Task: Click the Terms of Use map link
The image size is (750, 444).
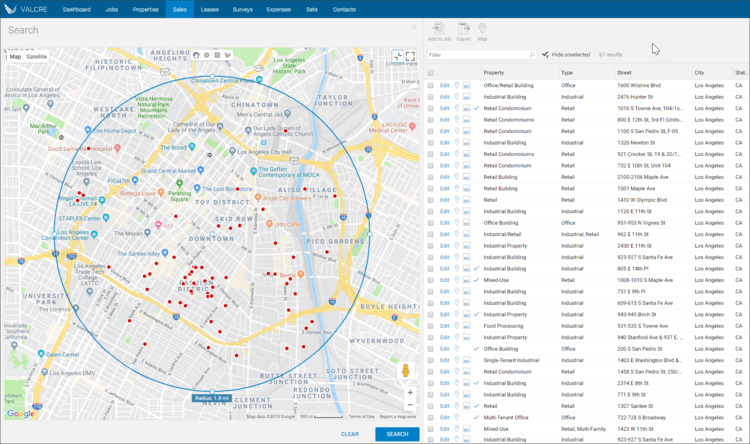Action: point(361,417)
